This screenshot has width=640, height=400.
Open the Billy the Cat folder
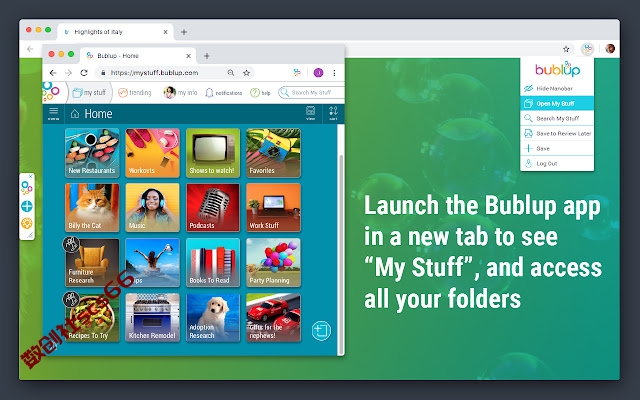coord(92,208)
